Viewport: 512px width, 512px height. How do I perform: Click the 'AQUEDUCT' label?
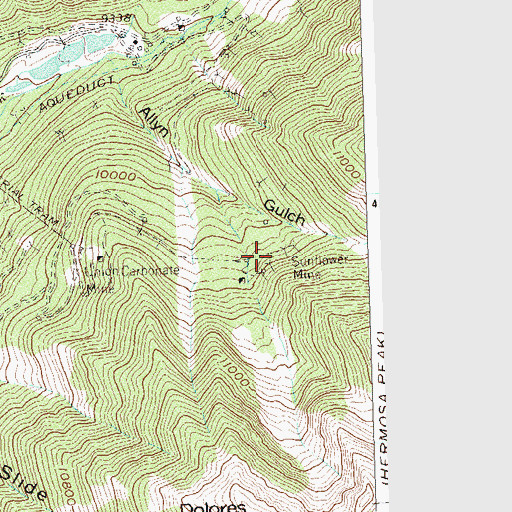(77, 94)
